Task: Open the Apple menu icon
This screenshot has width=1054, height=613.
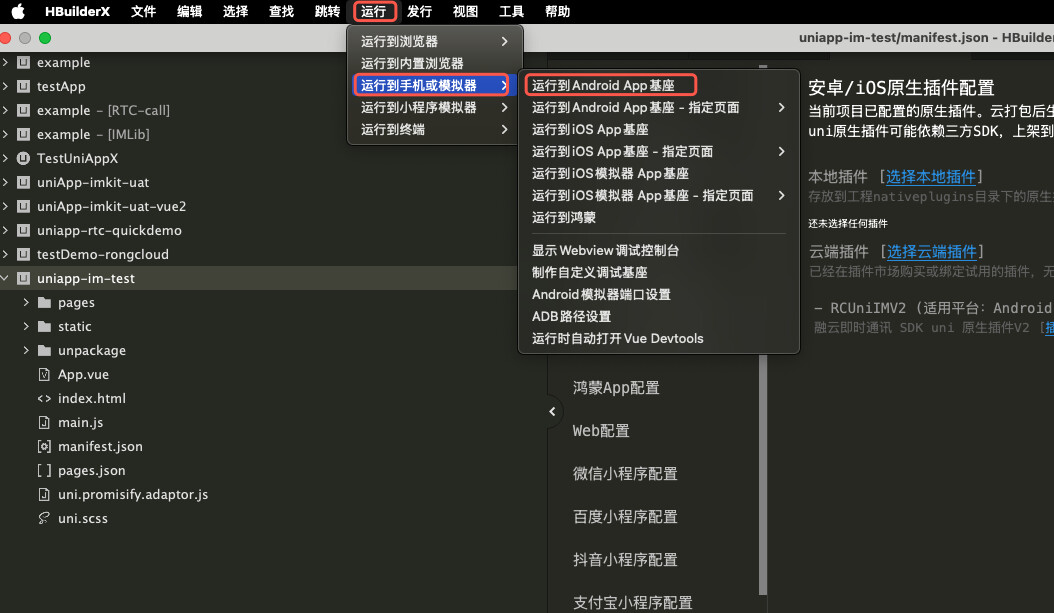Action: tap(18, 12)
